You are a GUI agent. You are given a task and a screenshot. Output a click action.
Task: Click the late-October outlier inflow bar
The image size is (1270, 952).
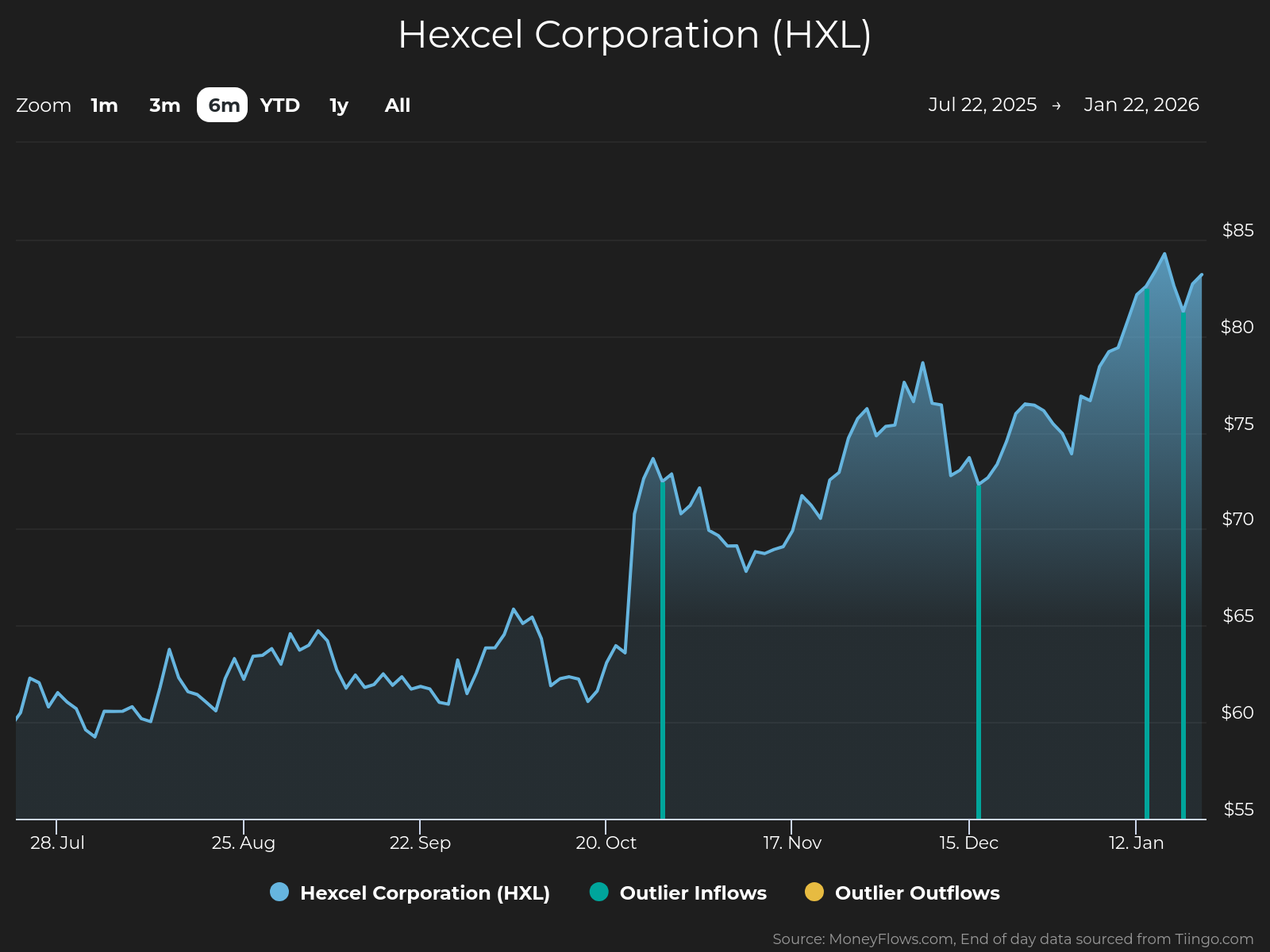point(663,650)
